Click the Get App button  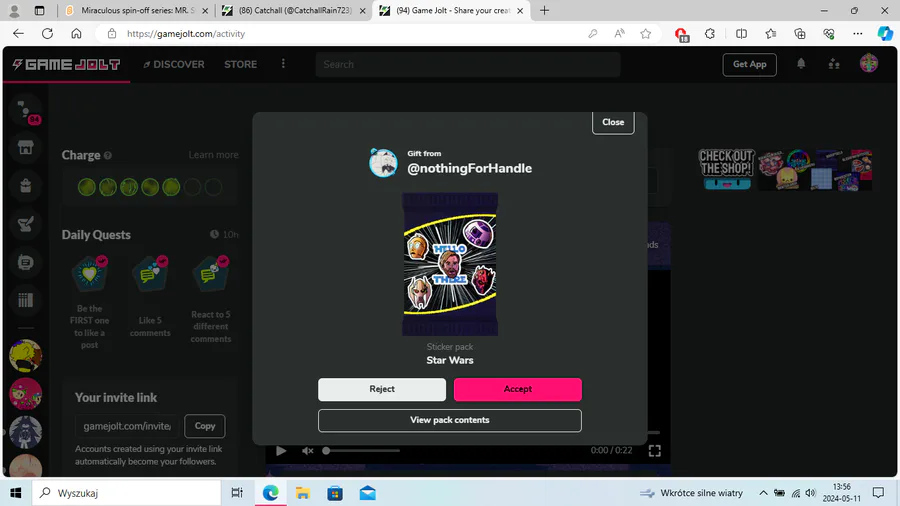tap(749, 64)
